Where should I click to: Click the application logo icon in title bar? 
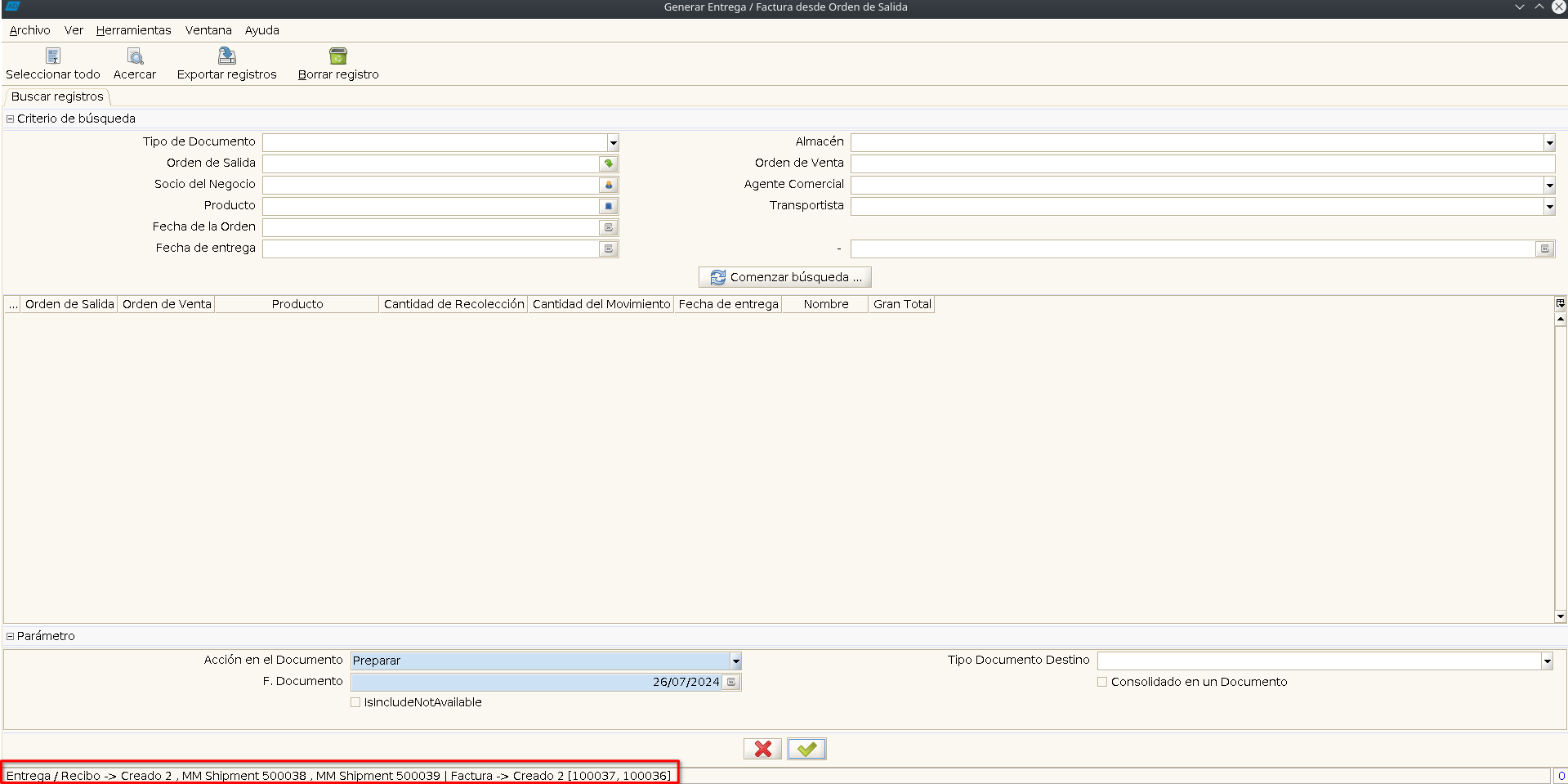coord(12,7)
